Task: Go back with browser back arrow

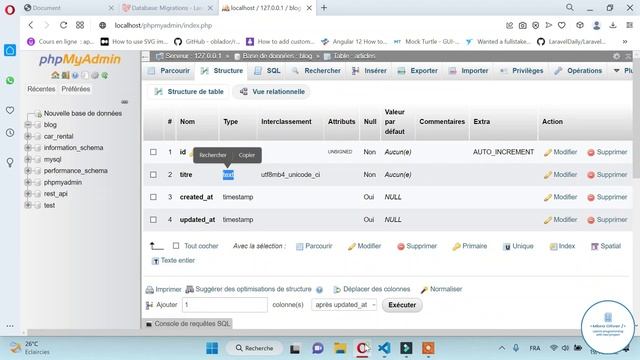Action: tap(31, 25)
